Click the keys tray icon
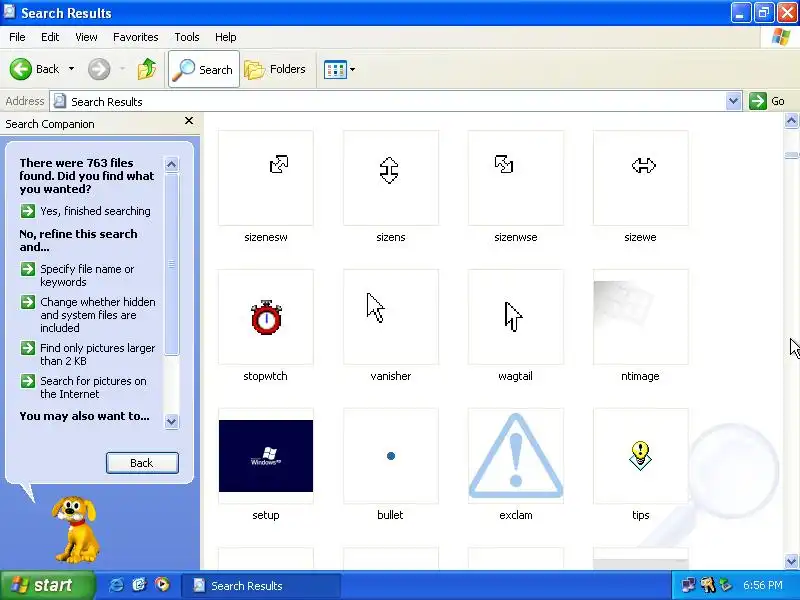Viewport: 800px width, 600px height. pyautogui.click(x=708, y=585)
